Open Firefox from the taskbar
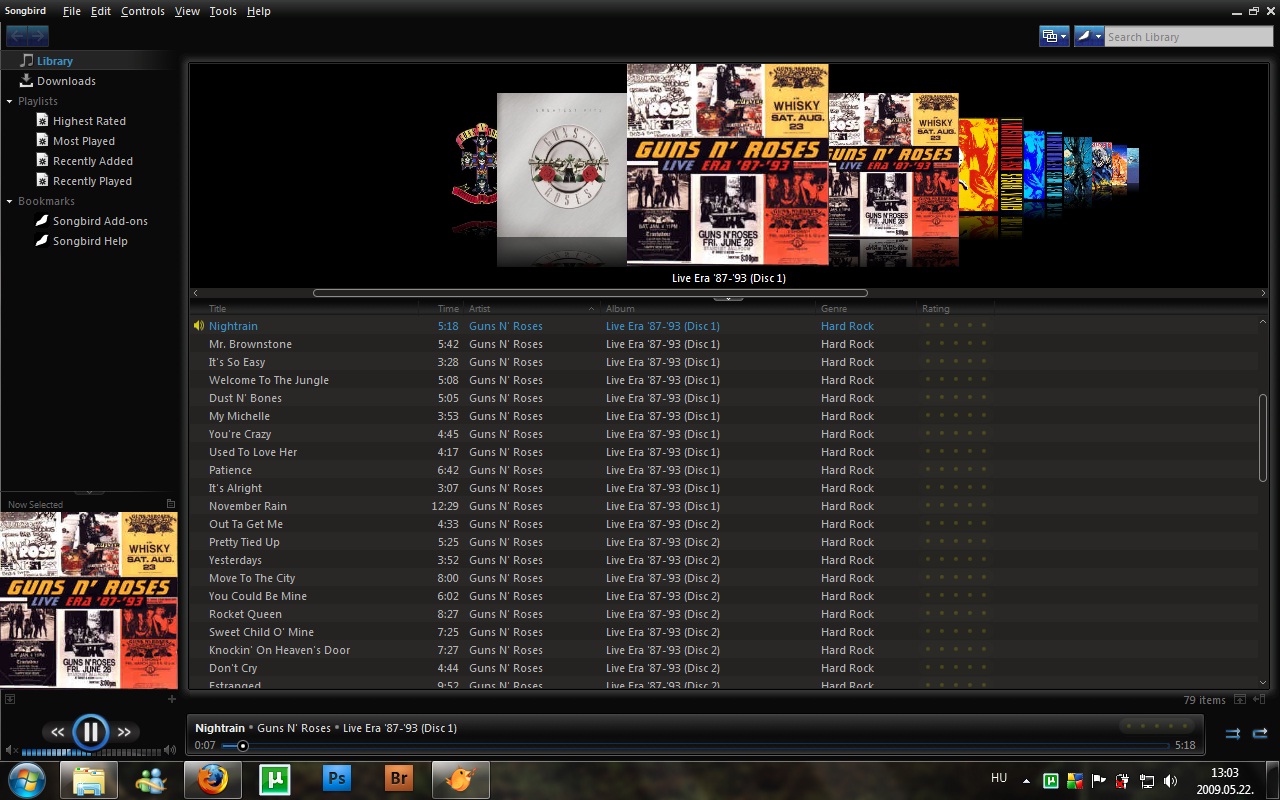 212,779
